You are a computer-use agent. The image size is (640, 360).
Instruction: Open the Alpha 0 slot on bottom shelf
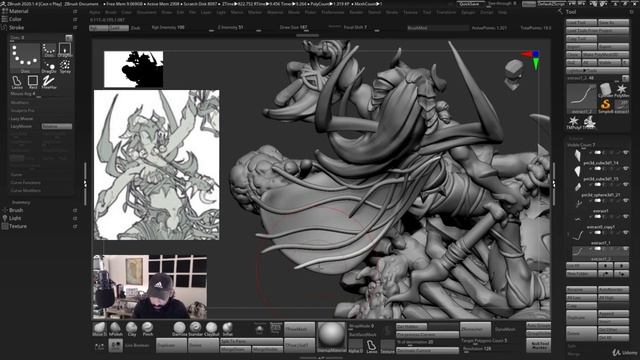(x=355, y=346)
